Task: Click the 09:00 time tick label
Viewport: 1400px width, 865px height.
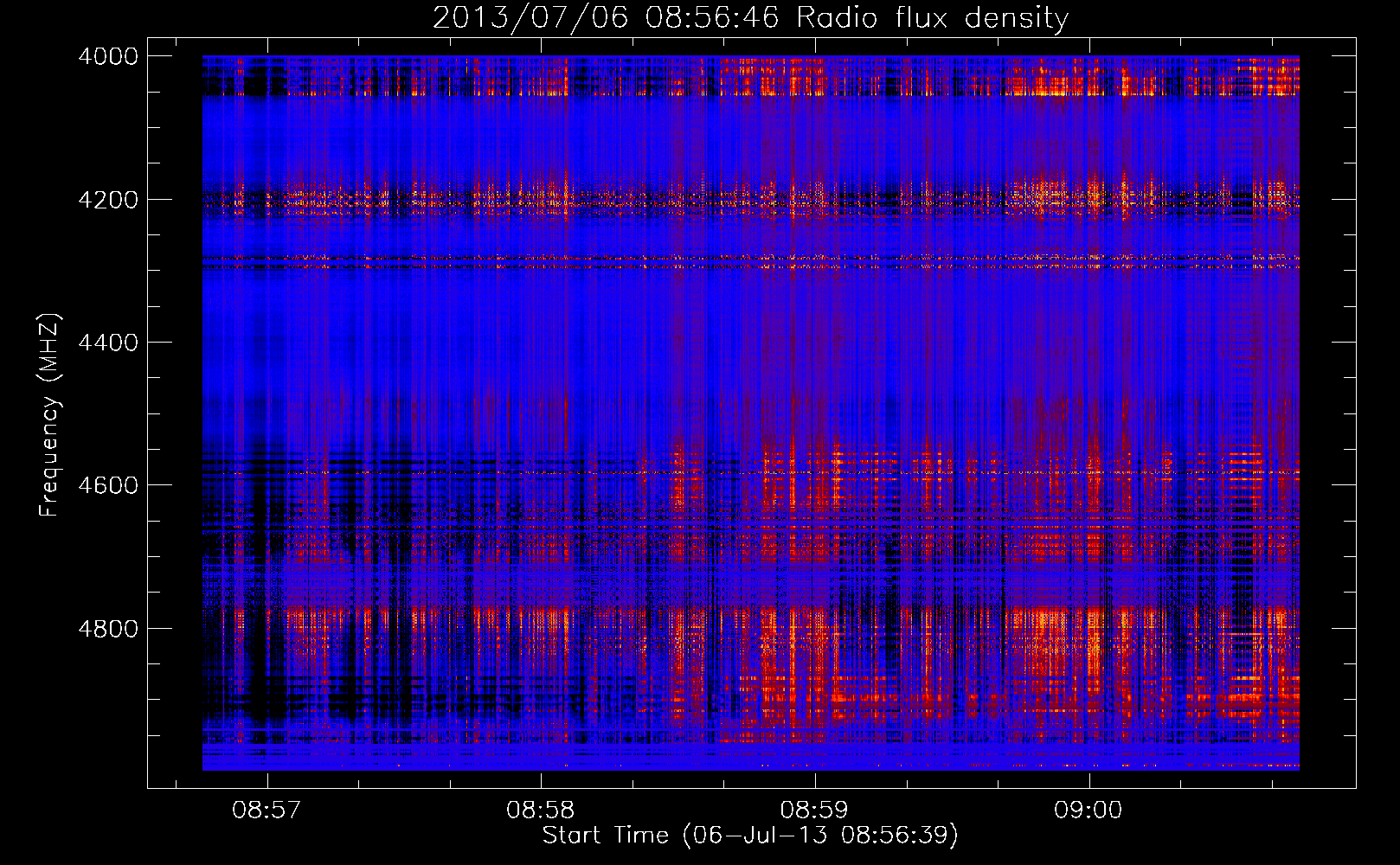Action: [1088, 811]
